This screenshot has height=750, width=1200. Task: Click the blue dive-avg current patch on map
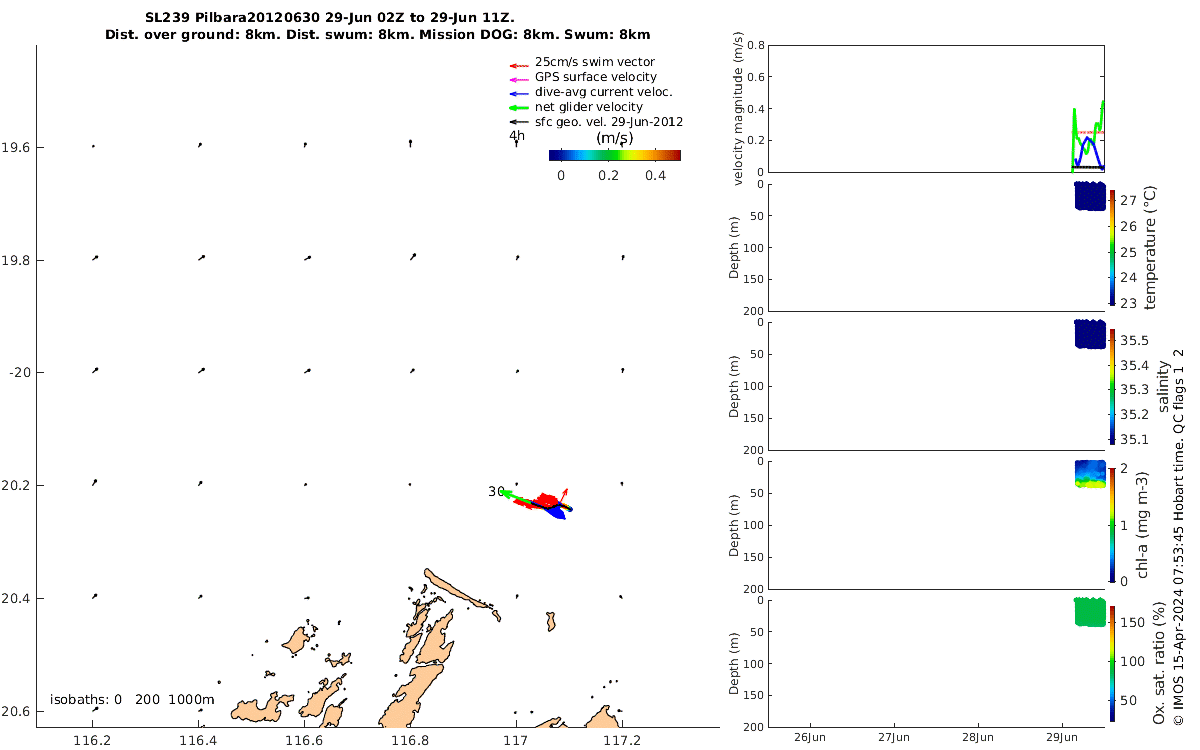click(558, 512)
